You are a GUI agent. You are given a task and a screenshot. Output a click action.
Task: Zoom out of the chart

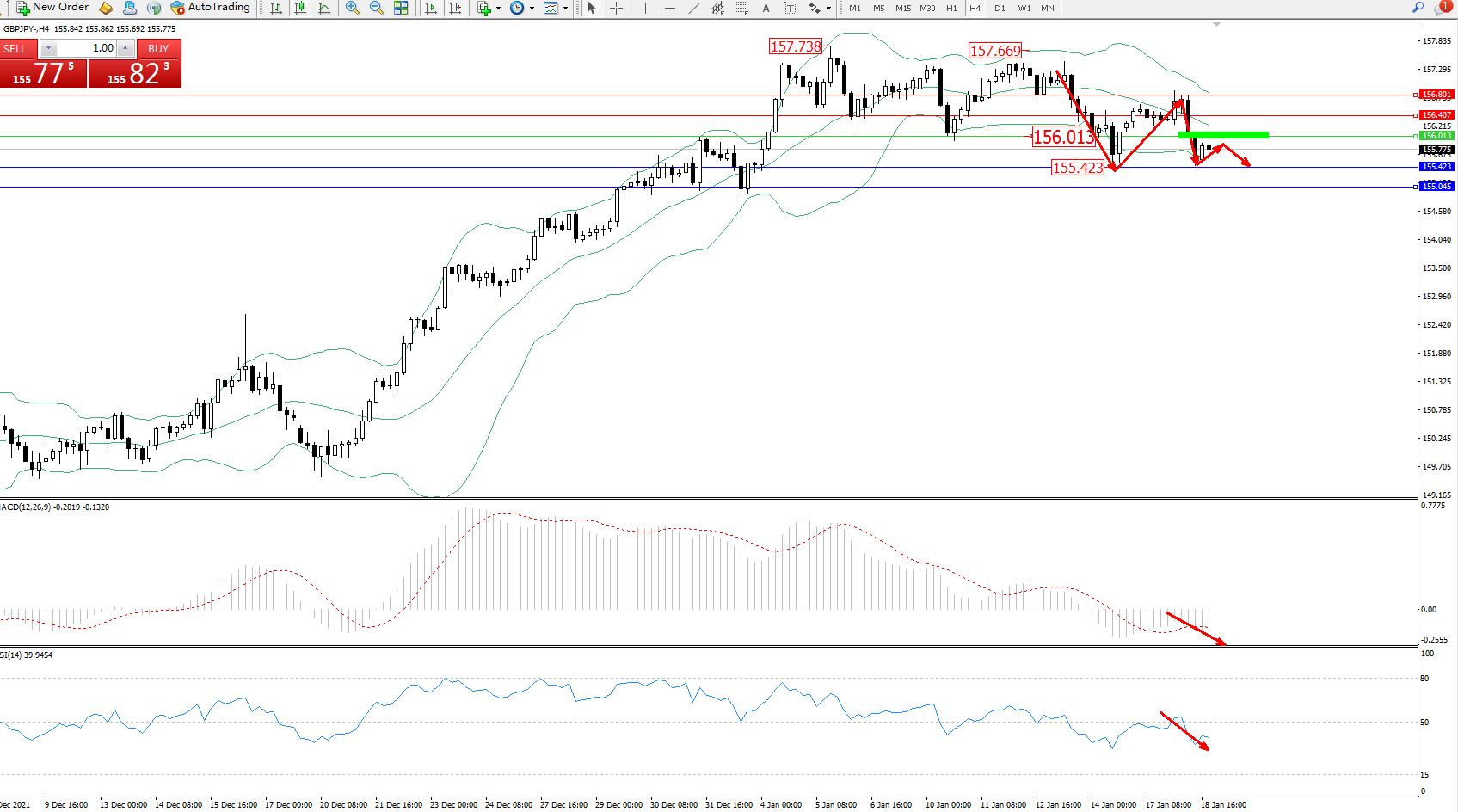click(x=377, y=8)
